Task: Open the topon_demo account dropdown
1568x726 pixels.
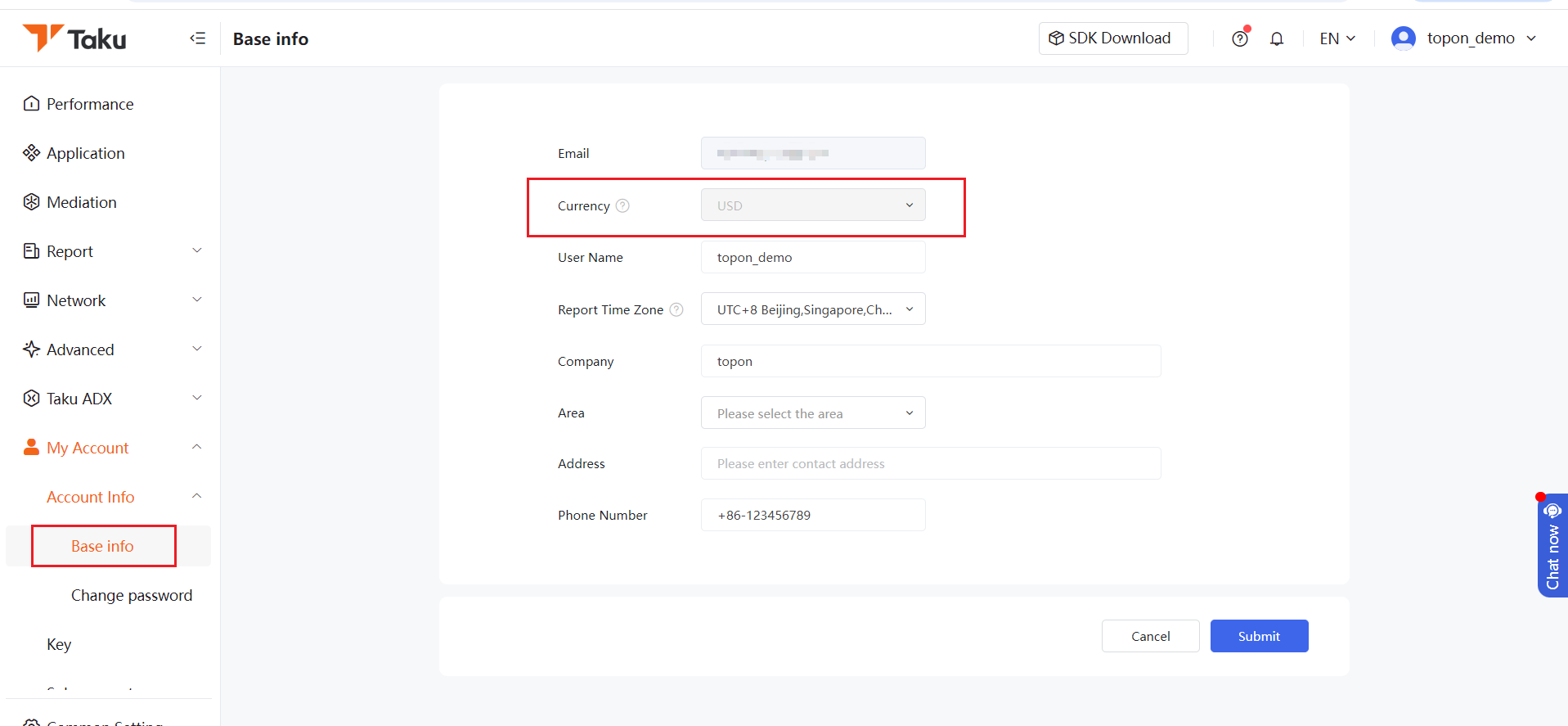Action: [1481, 38]
